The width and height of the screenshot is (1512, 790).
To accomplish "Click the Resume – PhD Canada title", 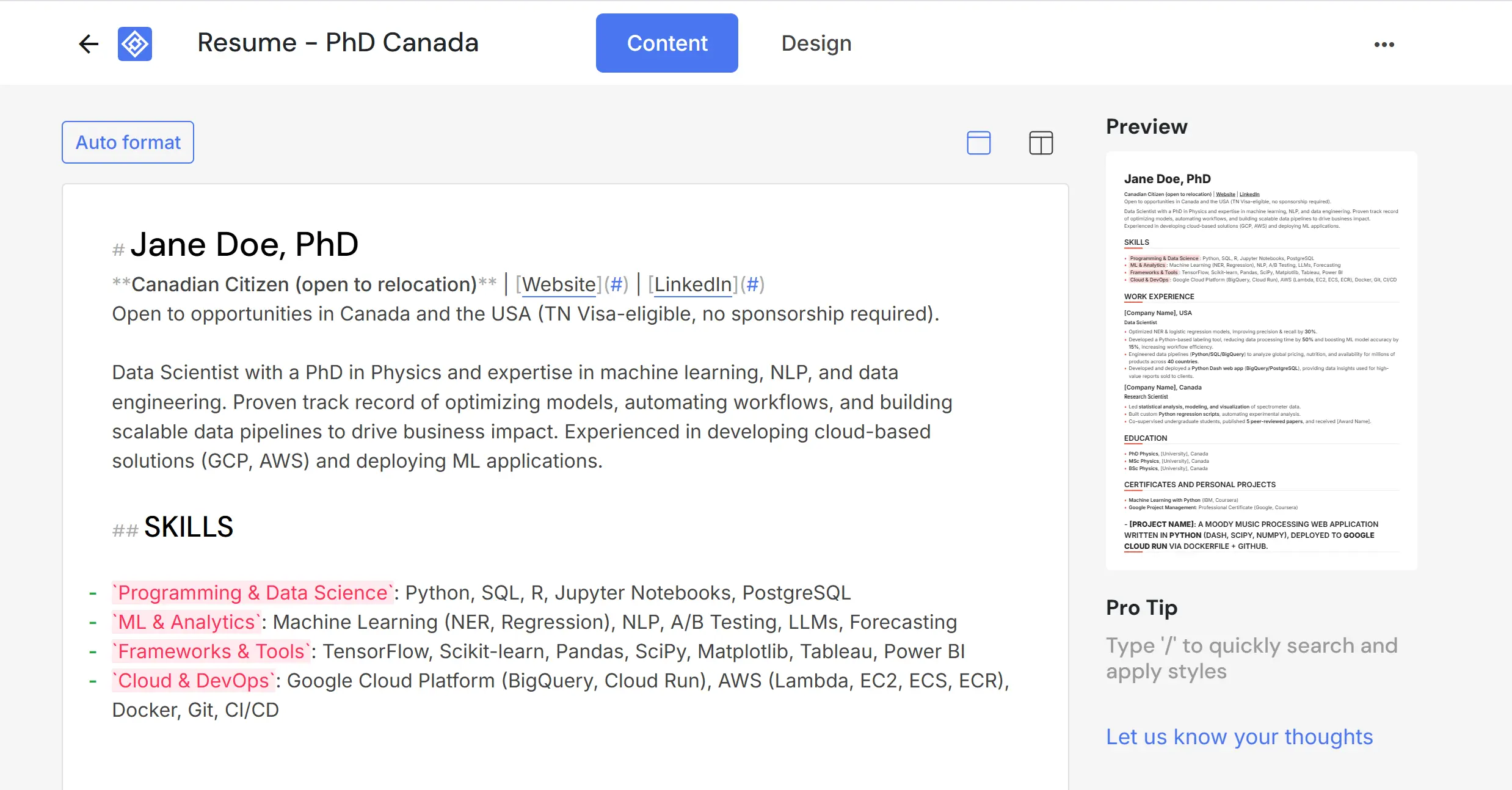I will (x=338, y=43).
